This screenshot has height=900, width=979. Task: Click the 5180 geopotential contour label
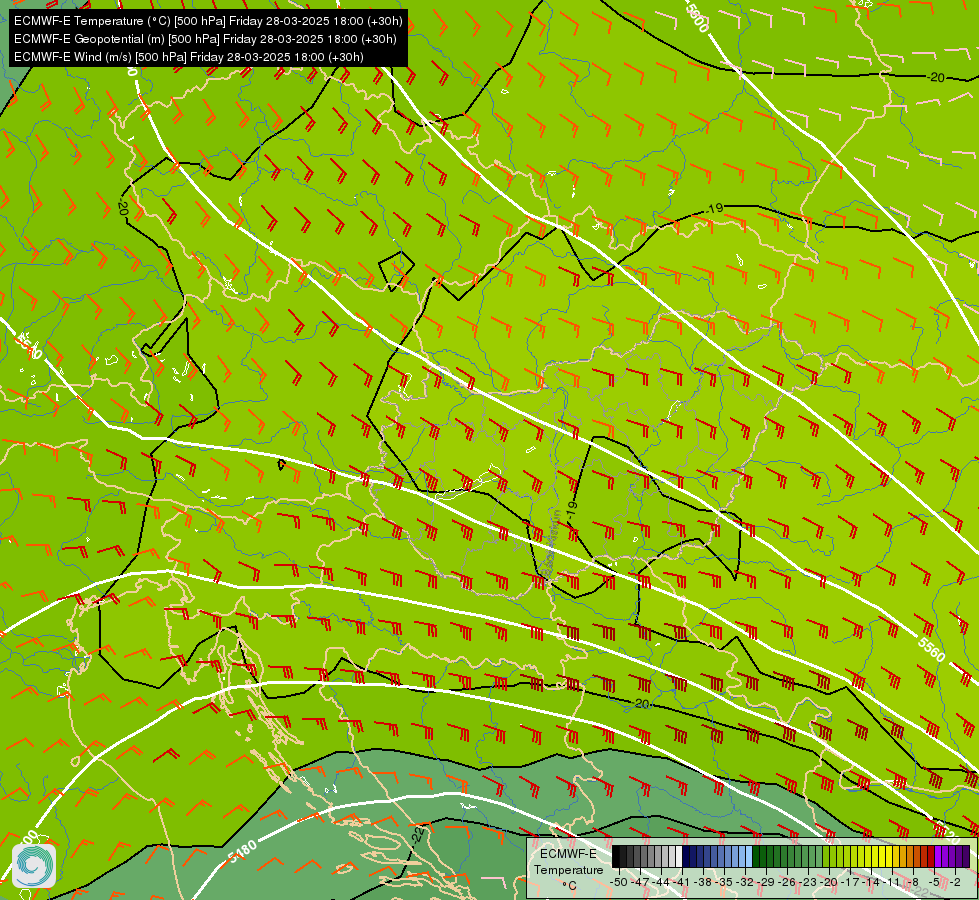coord(242,851)
